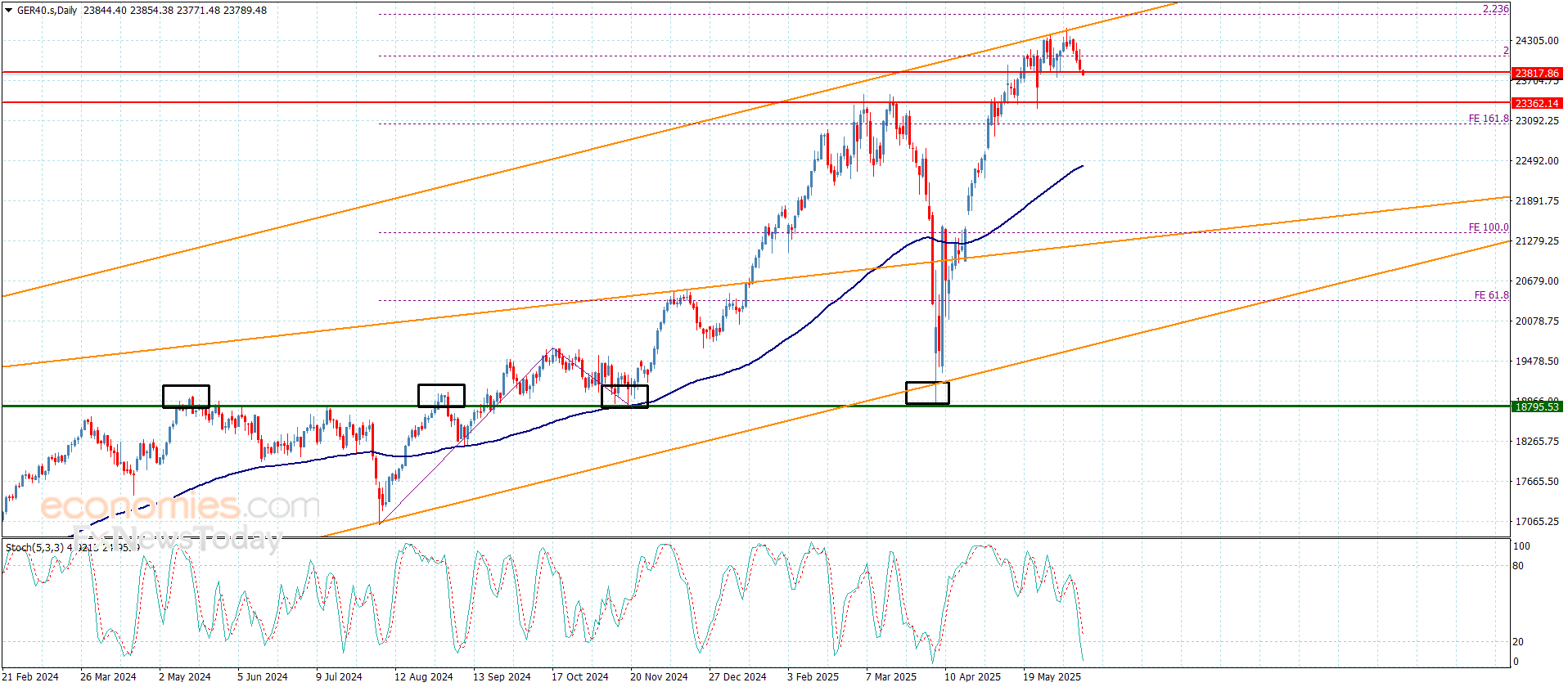Click the 20679.00 price axis label
Screen dimensions: 1568x687
pos(1537,281)
